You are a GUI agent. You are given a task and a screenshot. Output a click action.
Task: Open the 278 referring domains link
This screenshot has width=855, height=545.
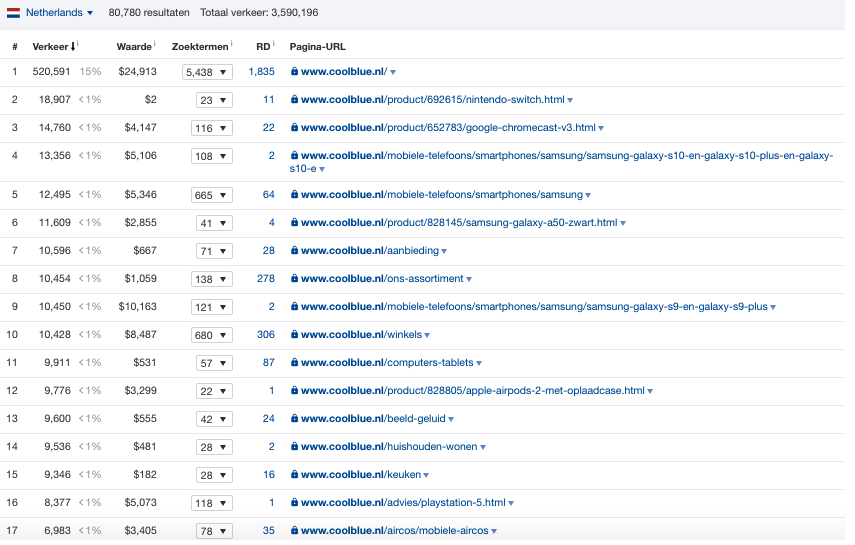tap(266, 279)
